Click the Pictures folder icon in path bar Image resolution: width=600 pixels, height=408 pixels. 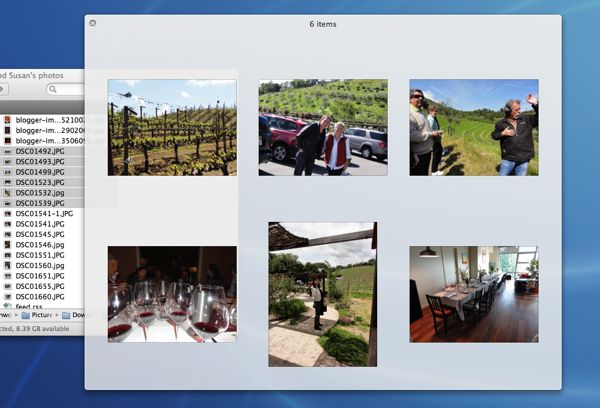click(26, 315)
